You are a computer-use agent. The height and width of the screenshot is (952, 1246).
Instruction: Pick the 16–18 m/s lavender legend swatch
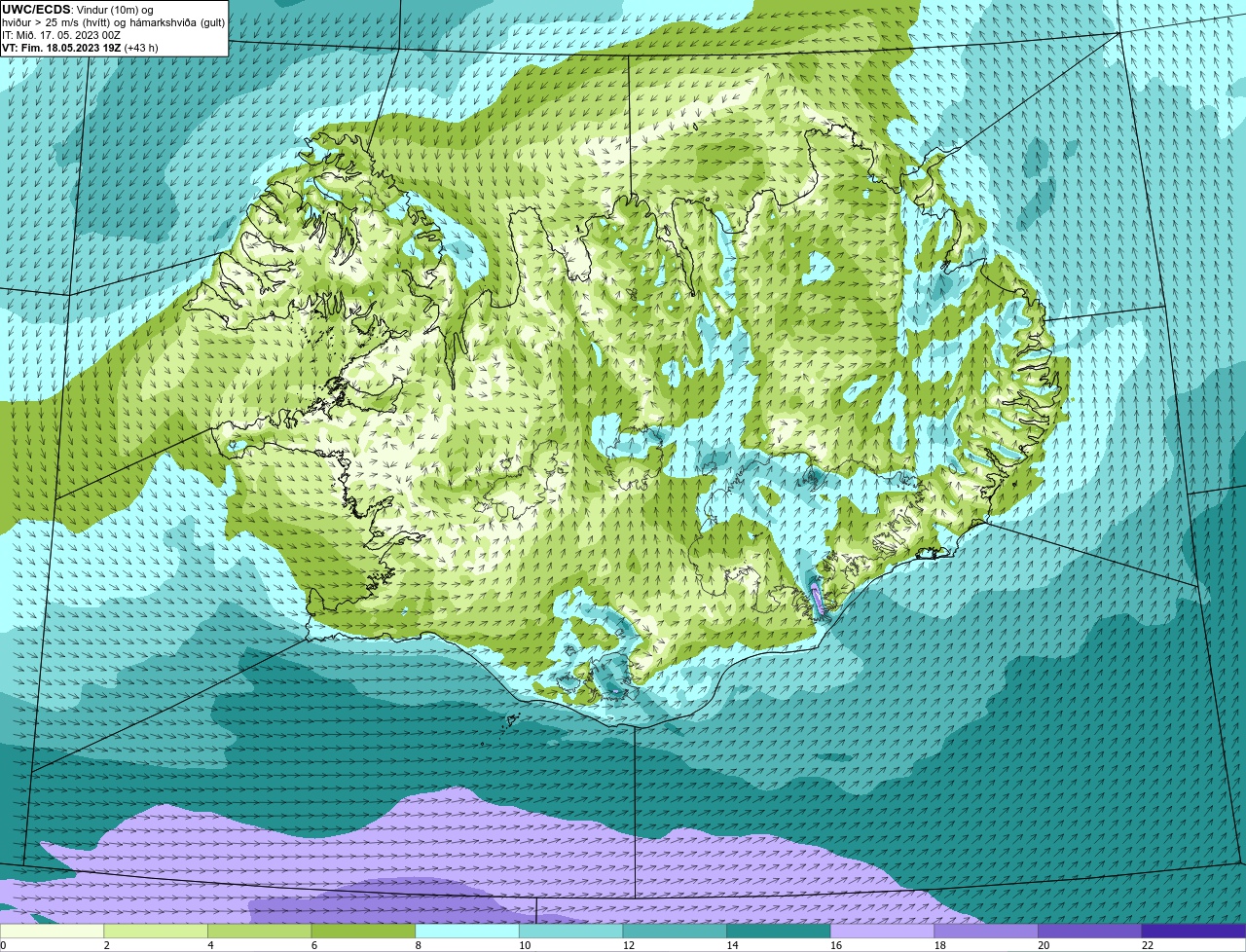(882, 931)
